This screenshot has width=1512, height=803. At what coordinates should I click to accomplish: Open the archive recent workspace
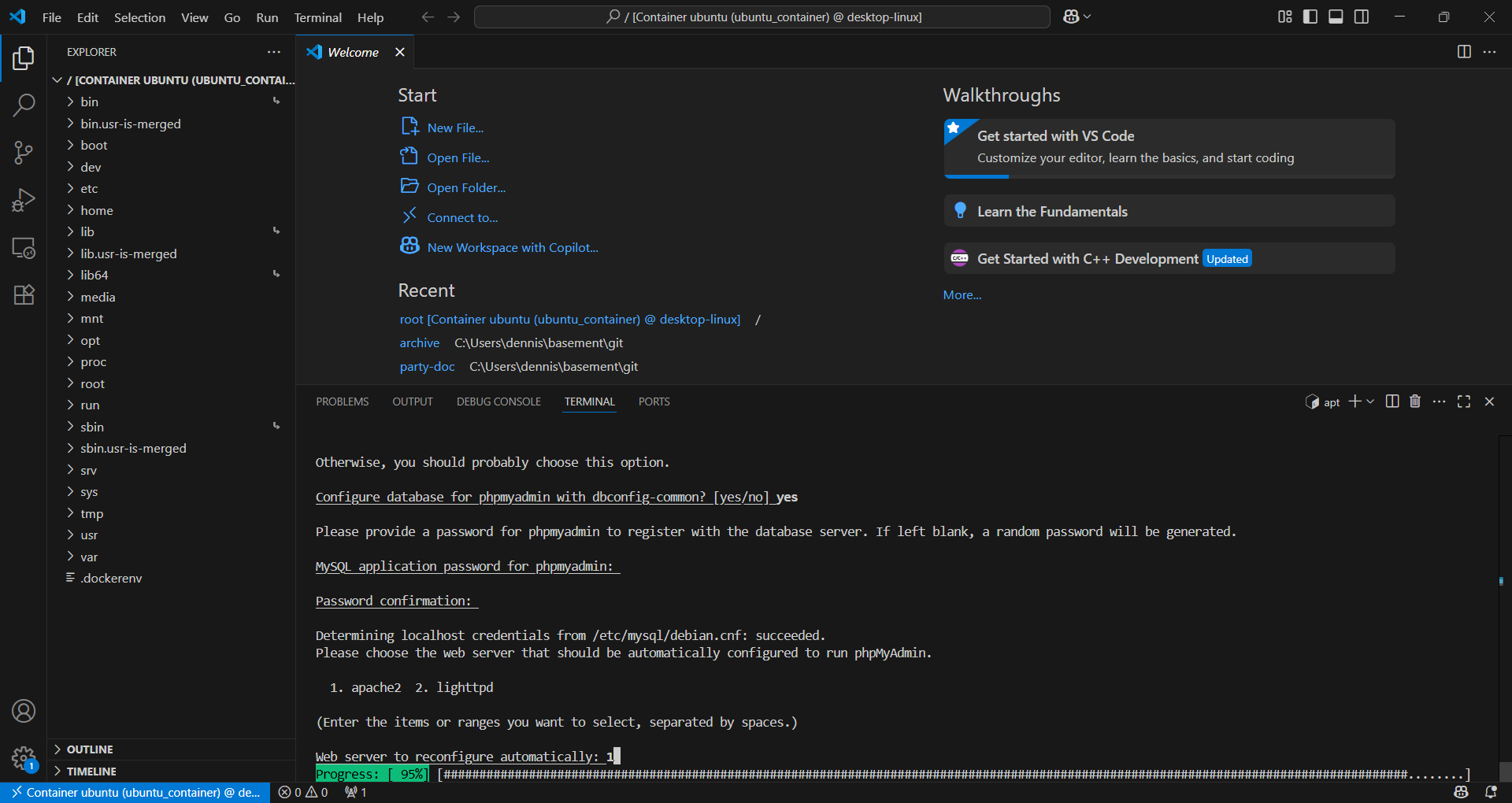pos(419,342)
